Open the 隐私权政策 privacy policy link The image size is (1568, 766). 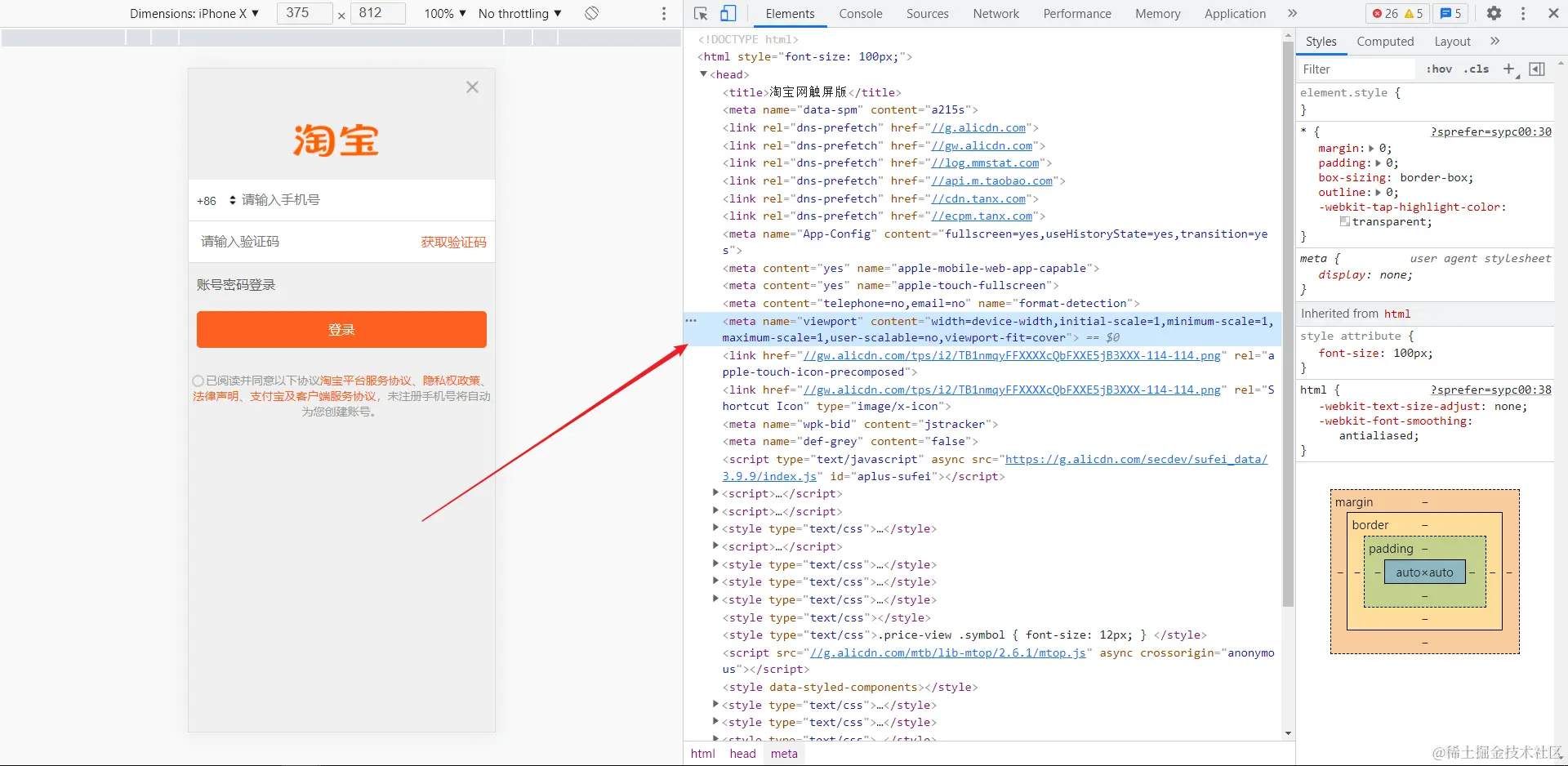tap(452, 381)
